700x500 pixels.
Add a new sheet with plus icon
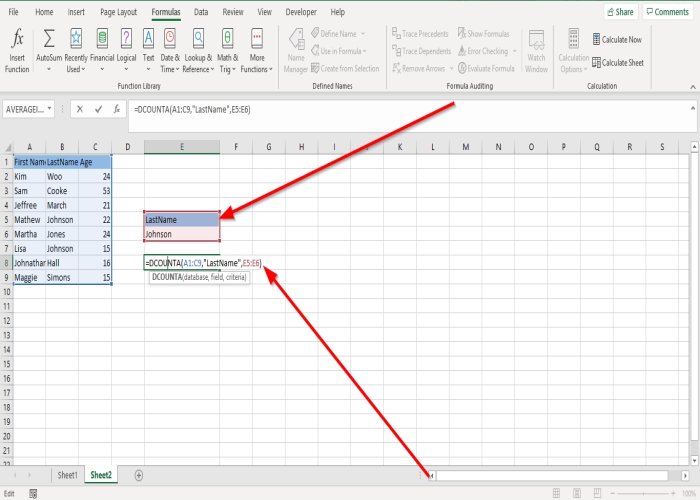pos(139,475)
